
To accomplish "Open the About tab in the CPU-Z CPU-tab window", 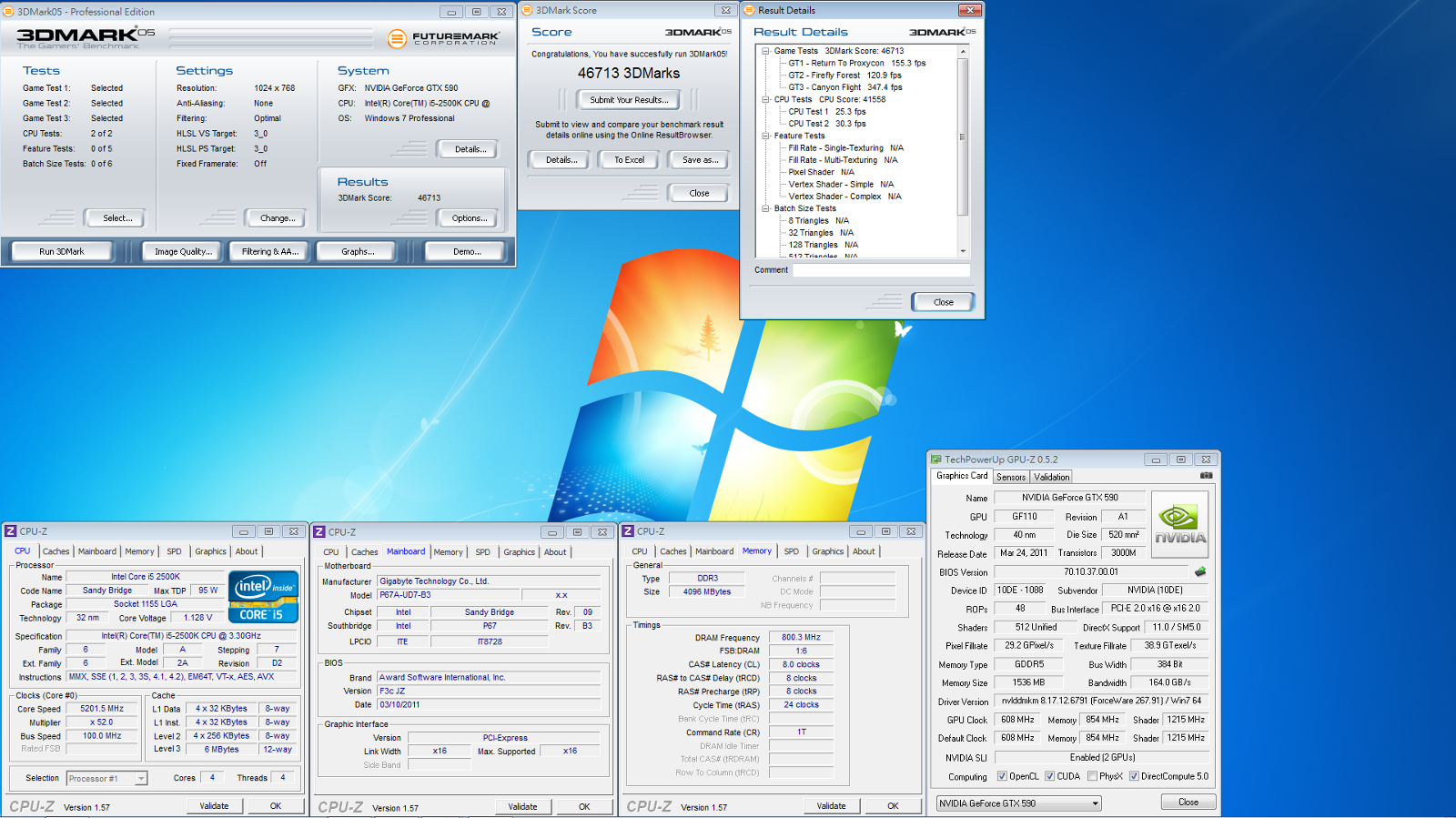I will tap(247, 551).
